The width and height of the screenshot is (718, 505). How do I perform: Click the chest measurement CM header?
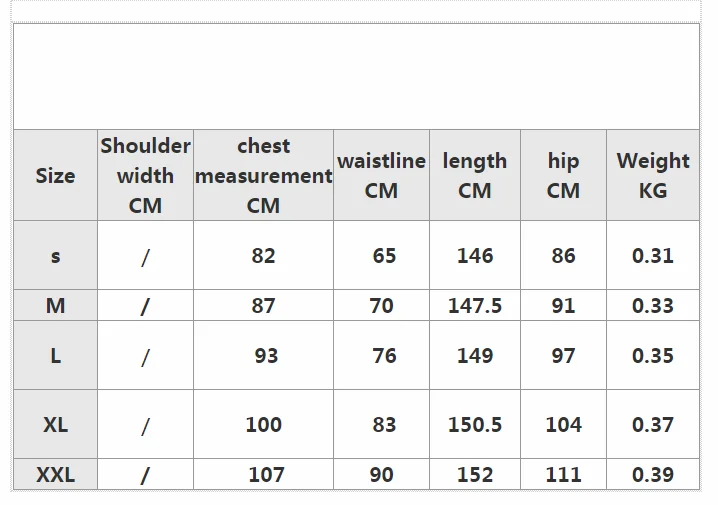point(263,175)
